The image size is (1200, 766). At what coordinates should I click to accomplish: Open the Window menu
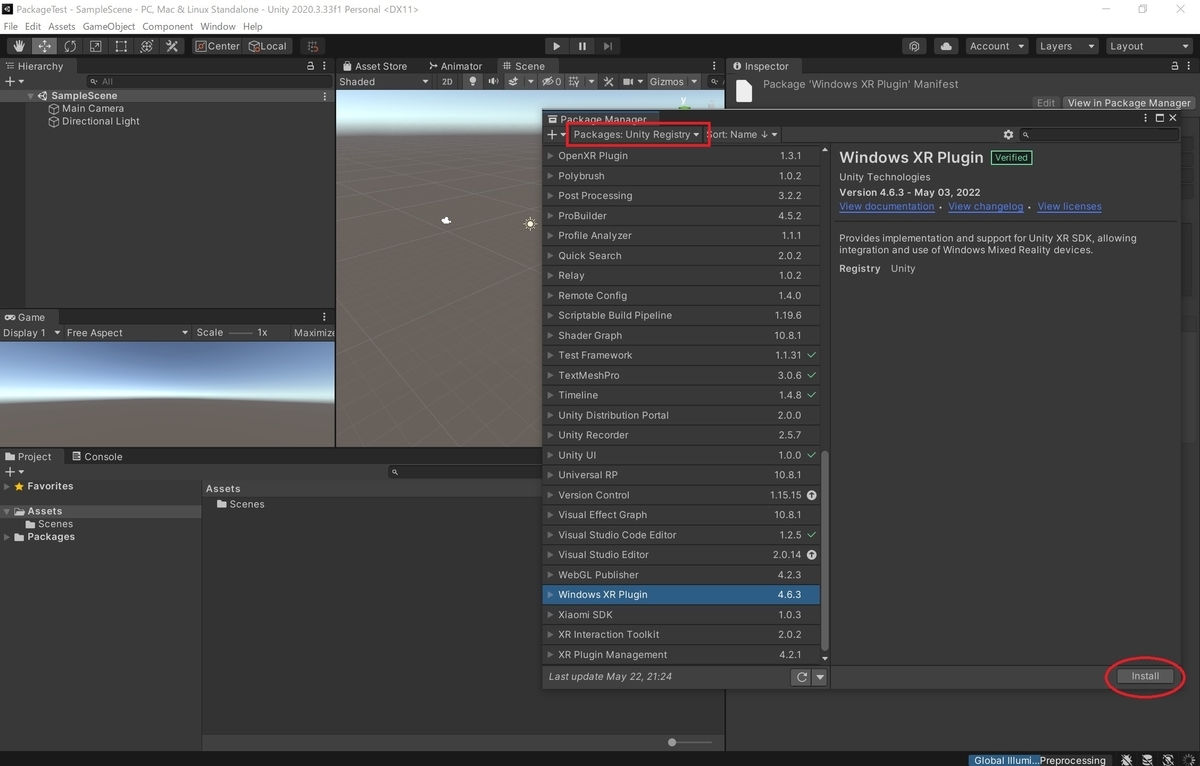218,26
